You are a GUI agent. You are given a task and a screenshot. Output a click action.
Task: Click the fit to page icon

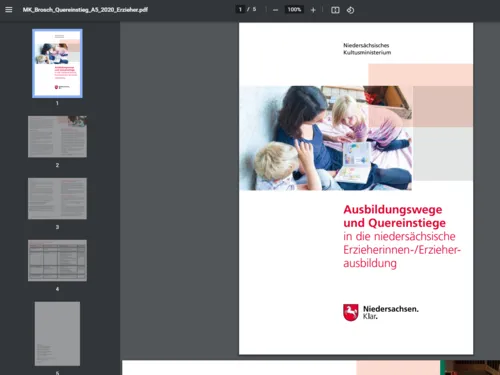[x=335, y=10]
